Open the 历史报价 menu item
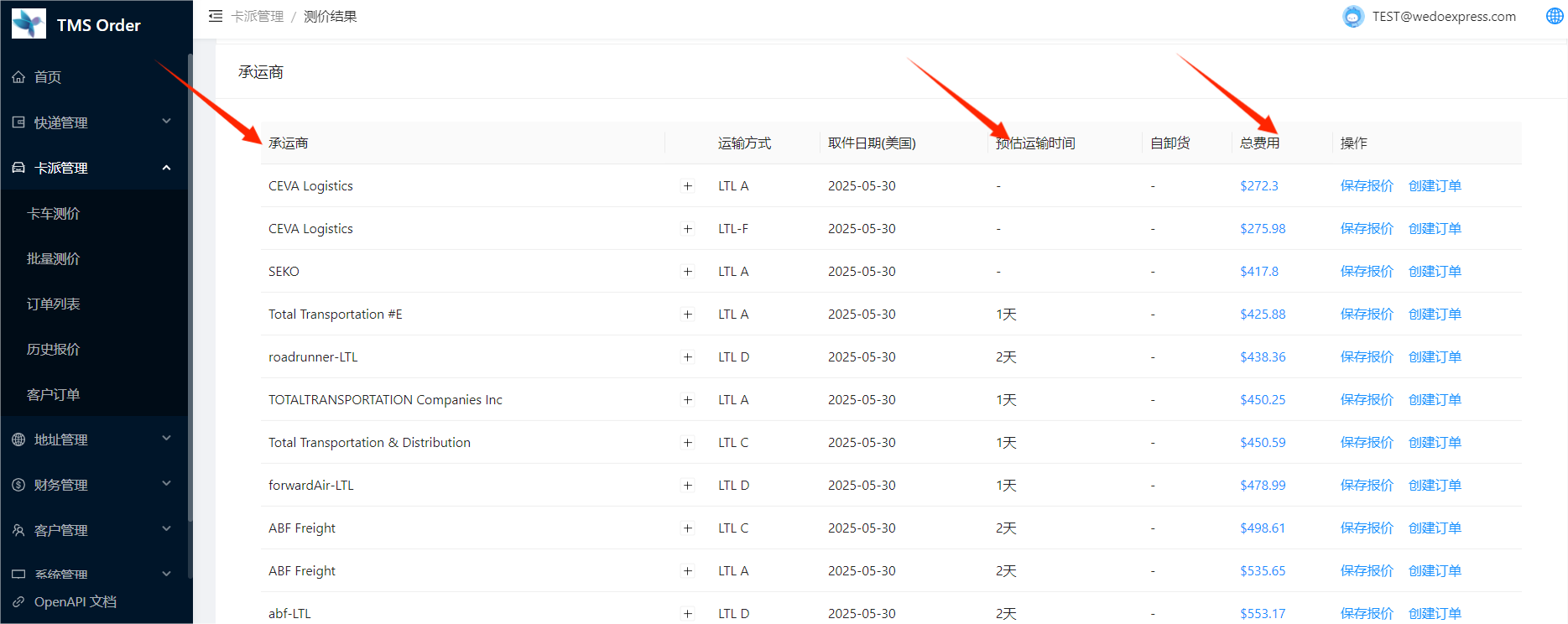The height and width of the screenshot is (624, 1568). [x=54, y=349]
